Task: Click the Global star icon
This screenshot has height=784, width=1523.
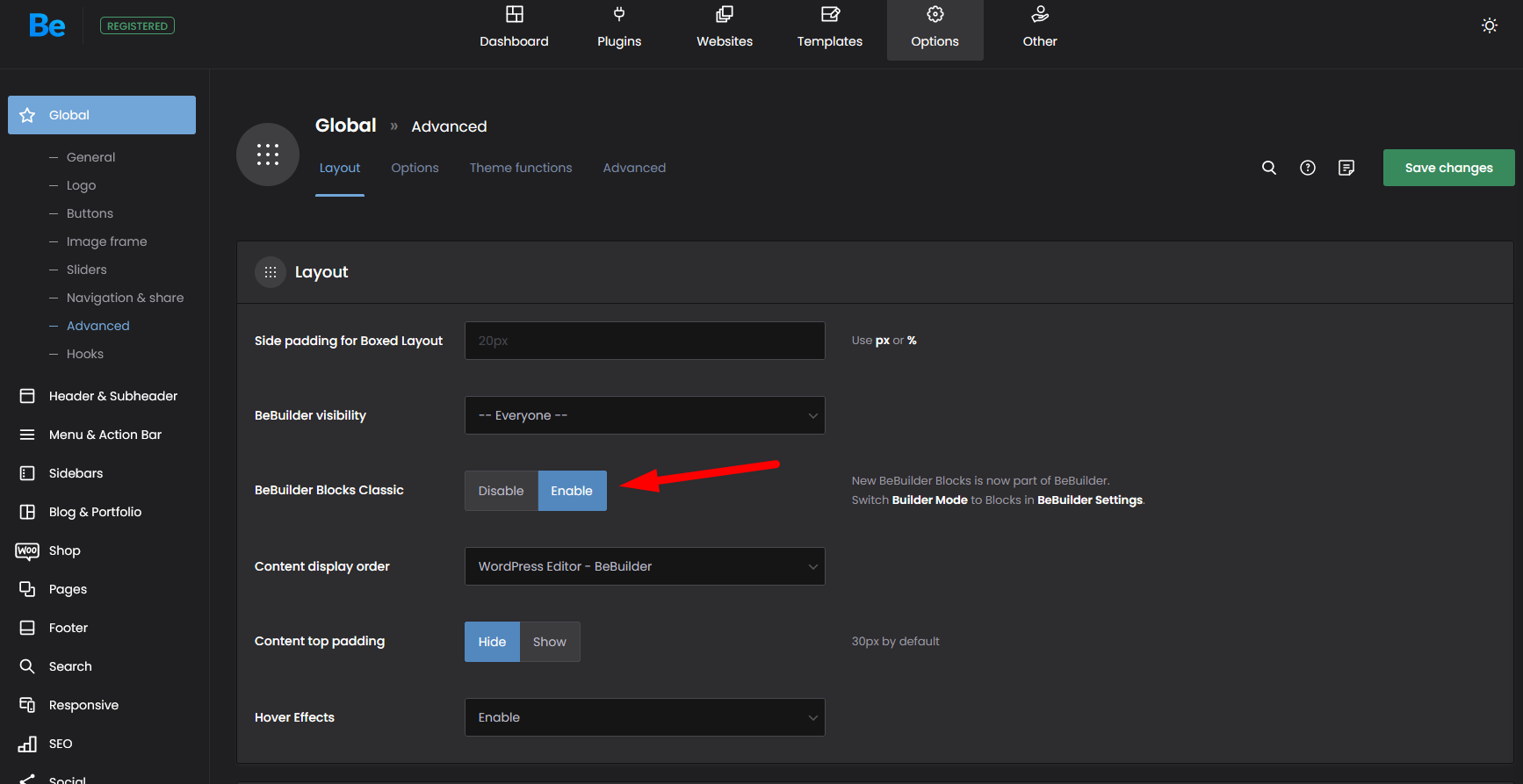Action: click(x=27, y=115)
